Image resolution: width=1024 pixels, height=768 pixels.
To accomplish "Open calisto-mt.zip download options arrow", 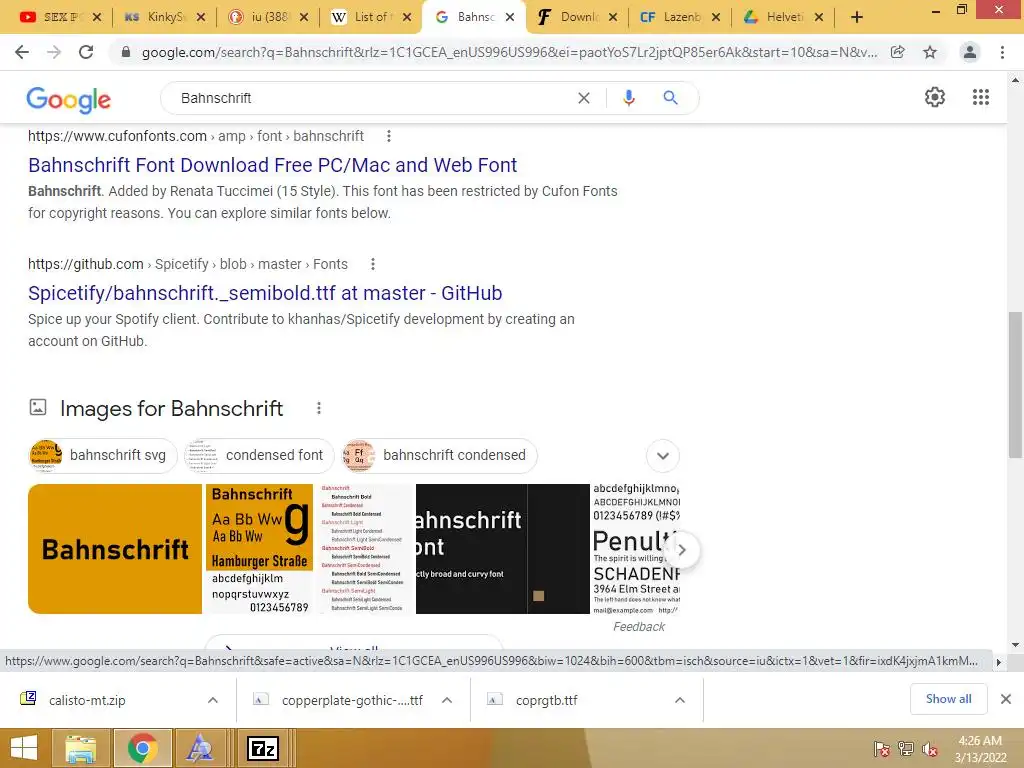I will pyautogui.click(x=213, y=700).
